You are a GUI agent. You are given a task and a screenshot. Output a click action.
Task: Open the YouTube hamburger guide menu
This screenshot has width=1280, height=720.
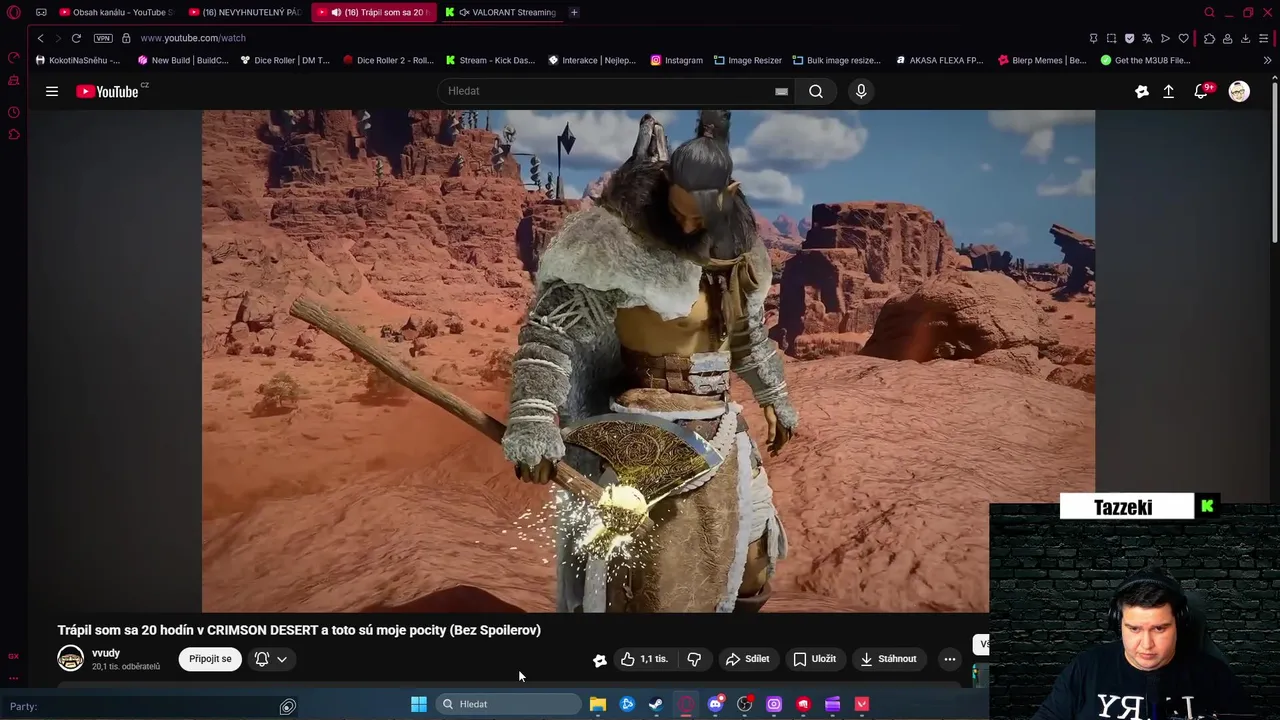pyautogui.click(x=52, y=91)
